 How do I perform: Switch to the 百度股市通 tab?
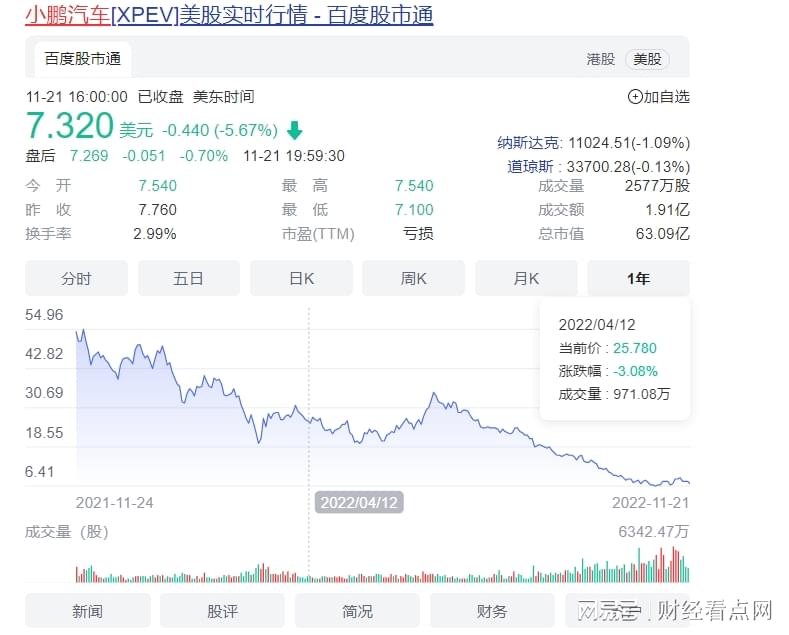[x=83, y=59]
